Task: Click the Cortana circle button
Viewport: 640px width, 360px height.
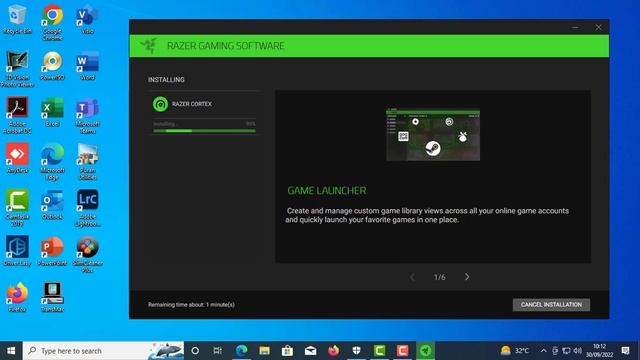Action: point(195,351)
